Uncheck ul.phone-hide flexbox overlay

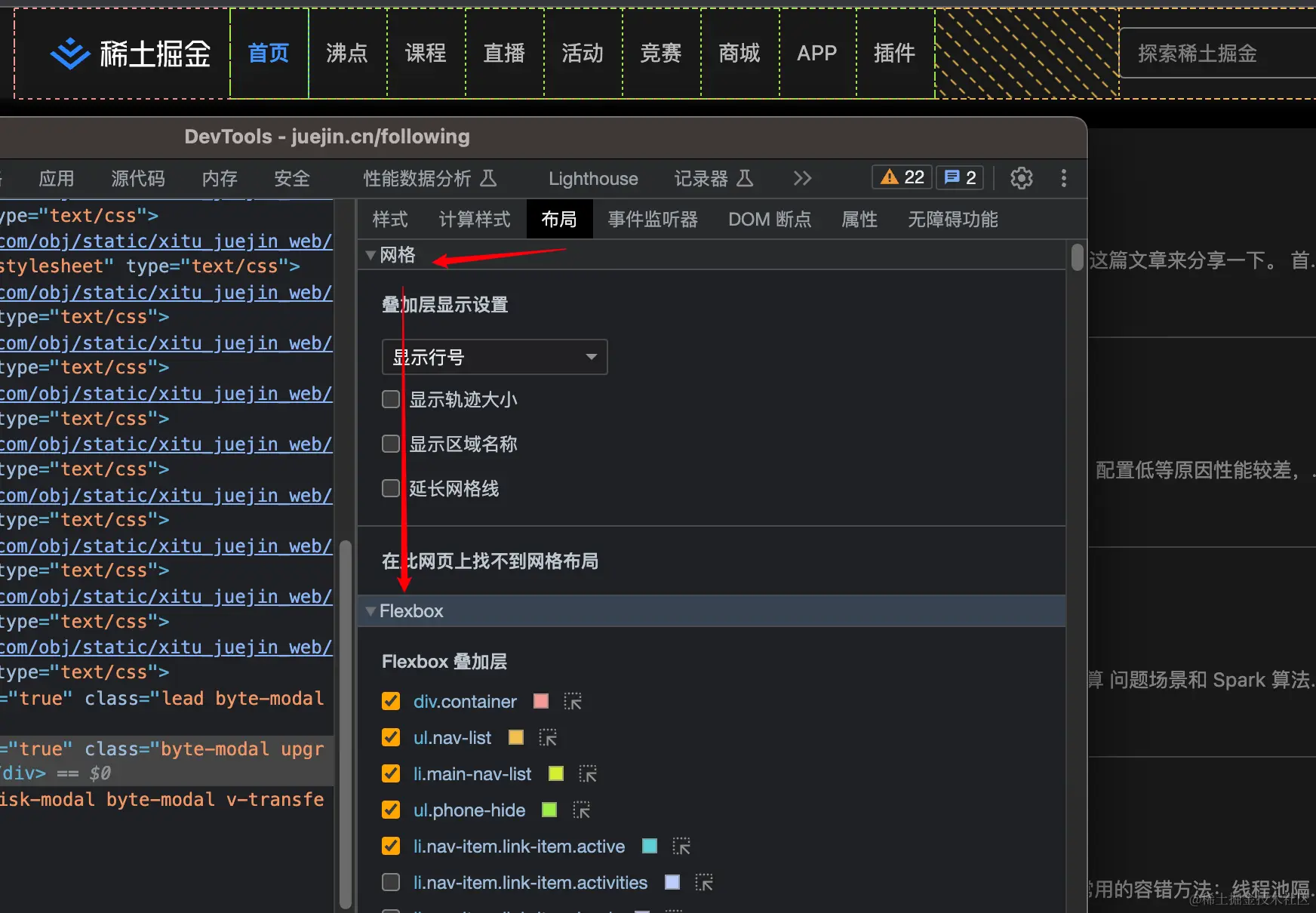coord(391,810)
